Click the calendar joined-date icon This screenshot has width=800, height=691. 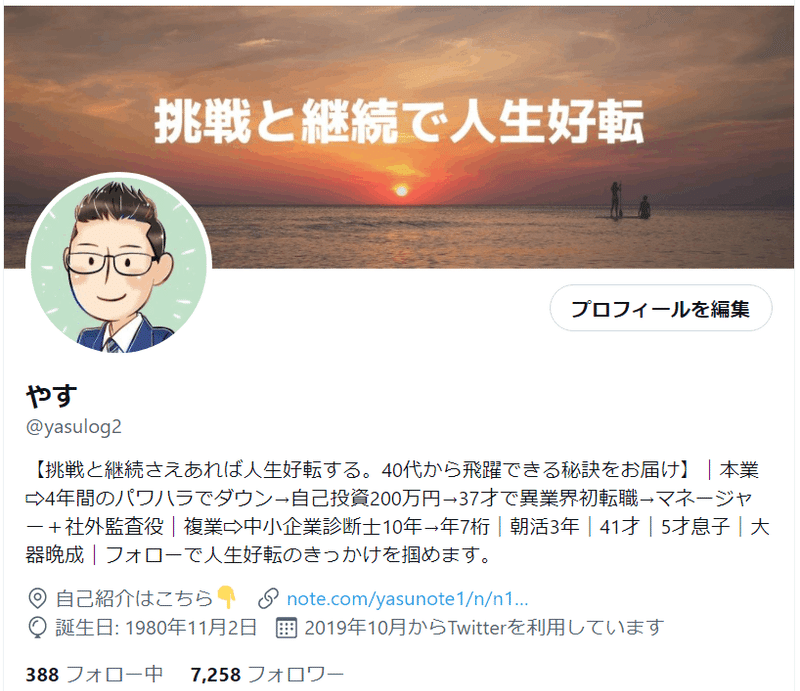coord(286,628)
